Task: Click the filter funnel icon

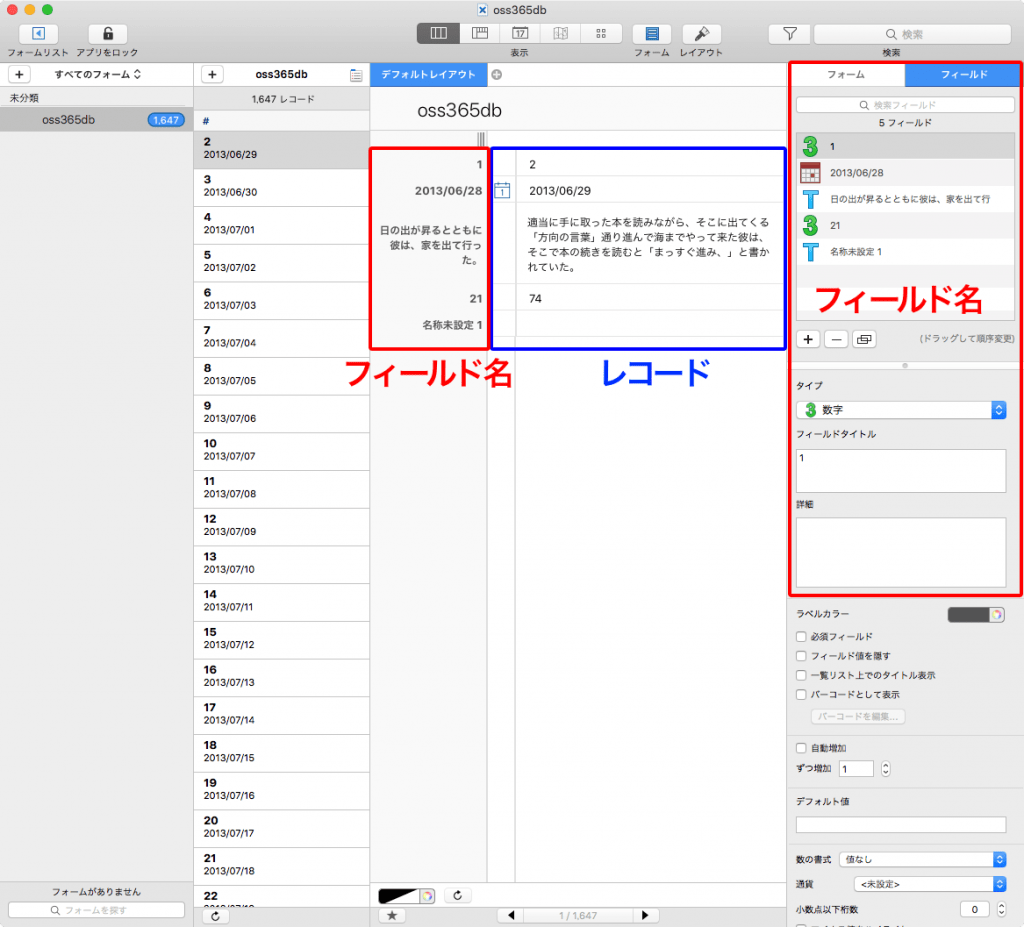Action: pos(790,33)
